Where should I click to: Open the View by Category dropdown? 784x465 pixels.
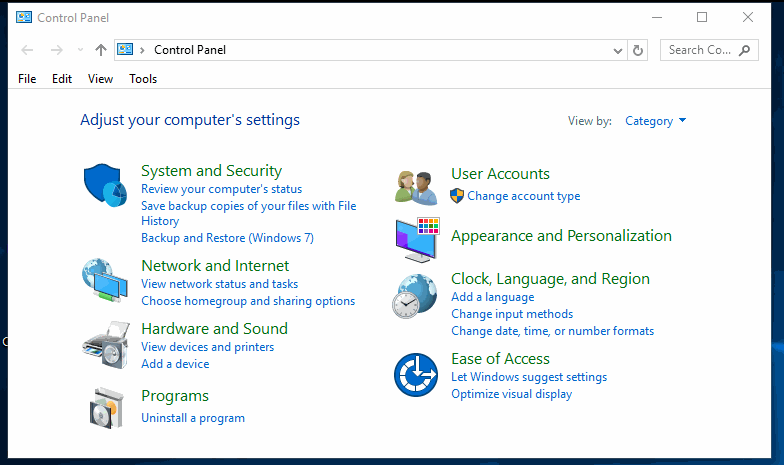[x=656, y=121]
